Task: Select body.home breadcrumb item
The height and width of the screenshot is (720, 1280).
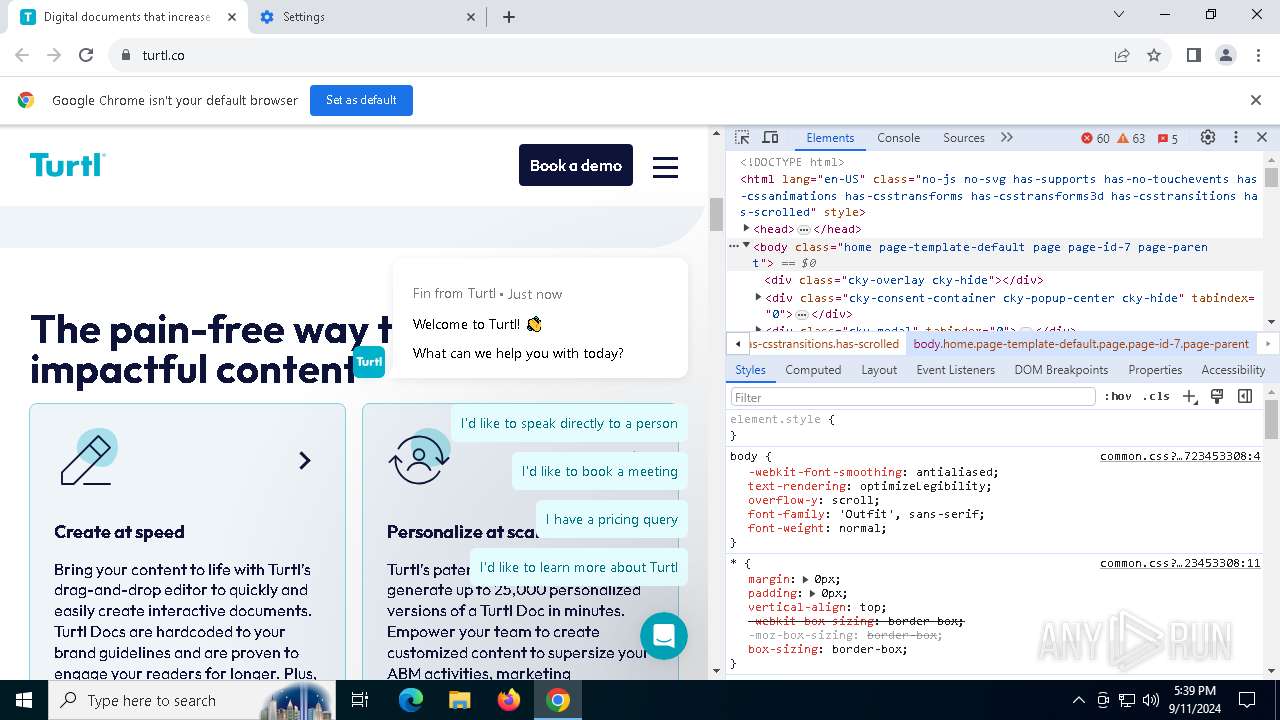Action: coord(1081,344)
